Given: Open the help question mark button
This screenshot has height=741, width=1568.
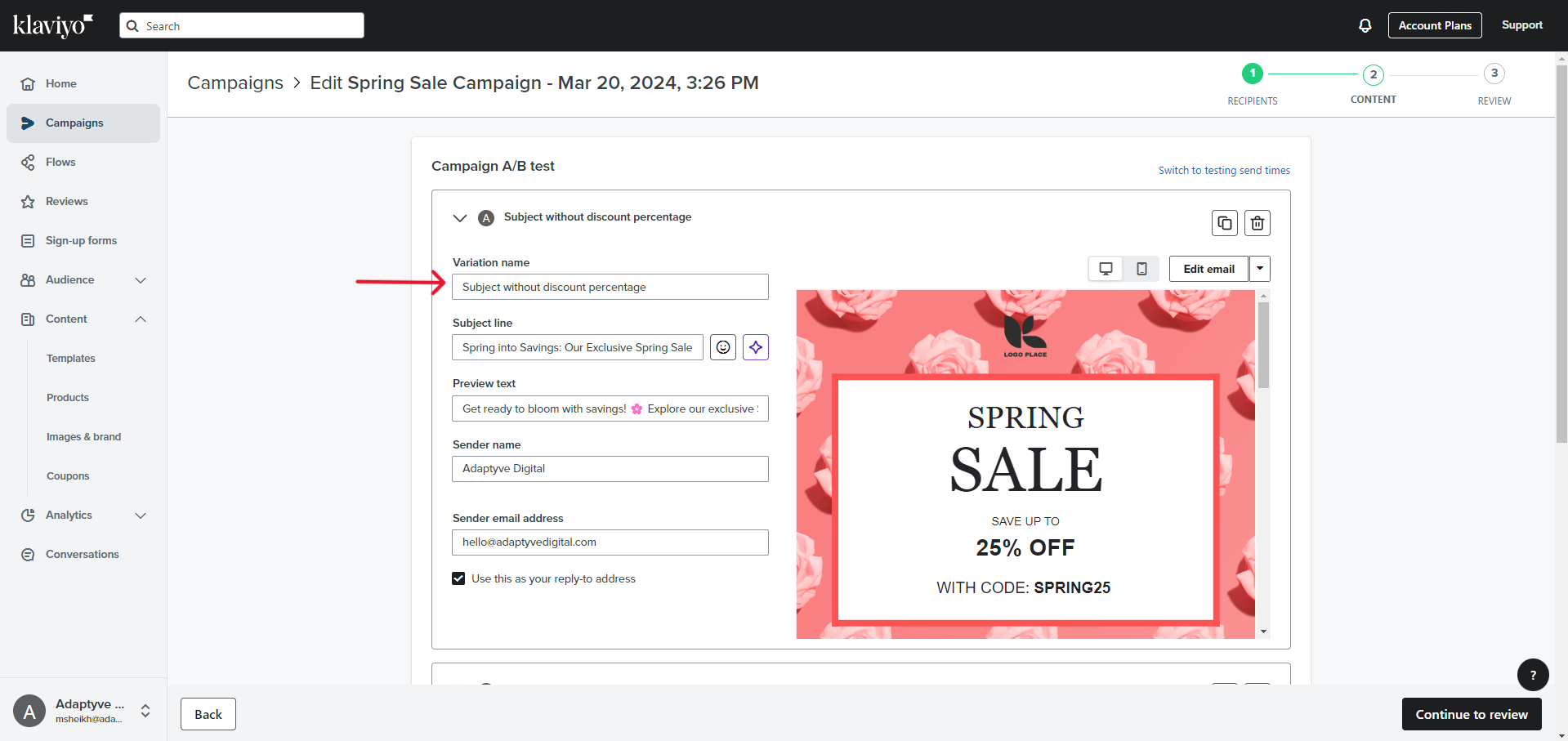Looking at the screenshot, I should coord(1532,675).
